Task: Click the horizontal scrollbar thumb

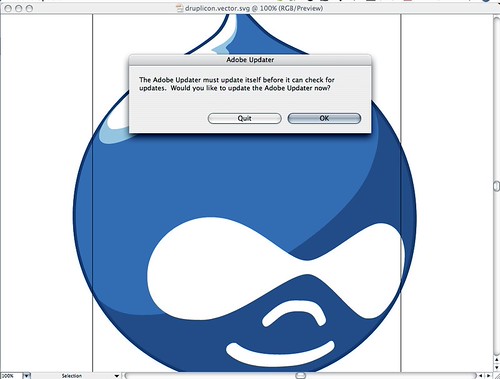Action: [x=300, y=376]
